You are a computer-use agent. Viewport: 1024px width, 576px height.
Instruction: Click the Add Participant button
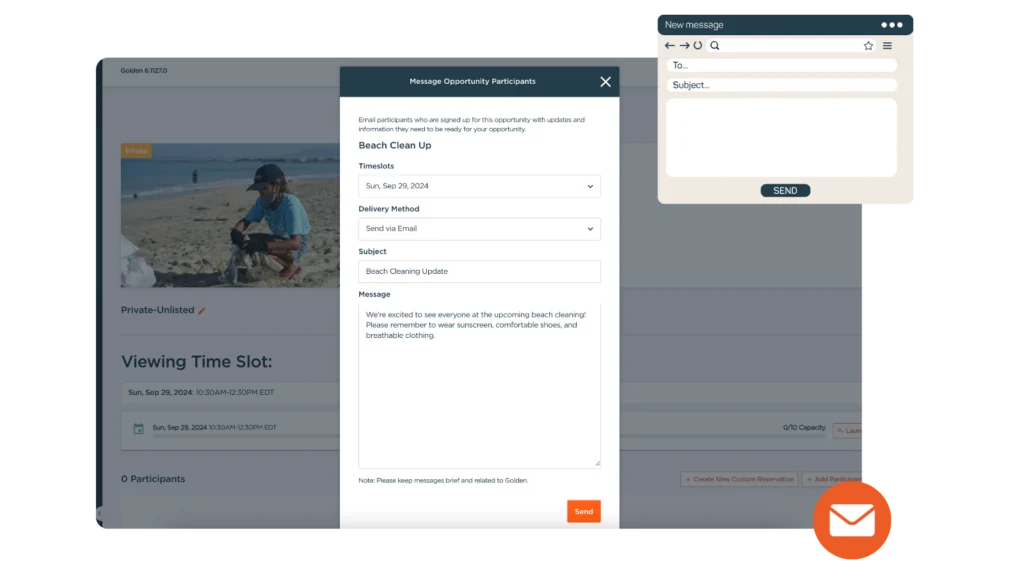coord(832,479)
